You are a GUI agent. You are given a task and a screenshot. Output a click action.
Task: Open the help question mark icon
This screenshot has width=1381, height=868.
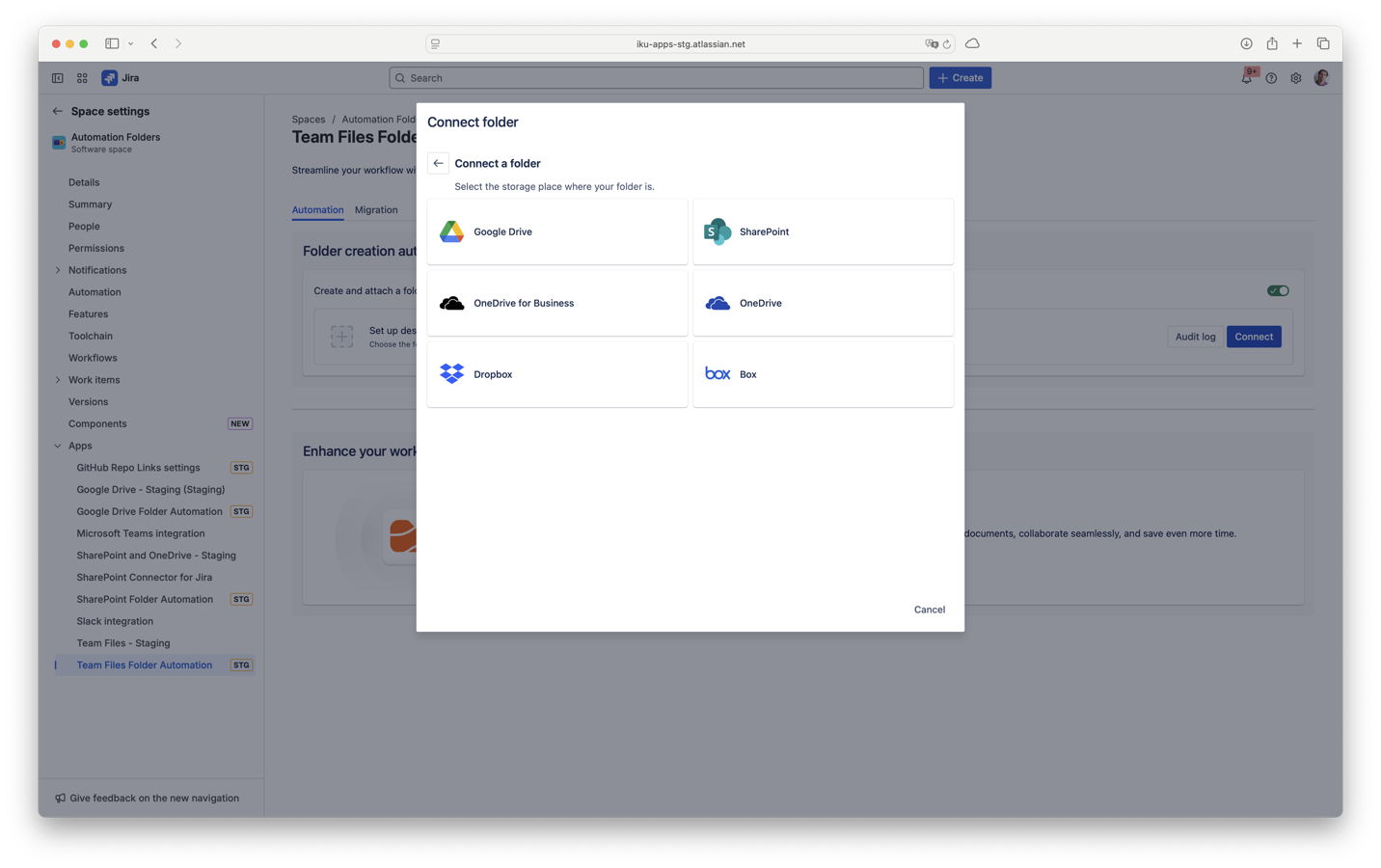point(1271,77)
